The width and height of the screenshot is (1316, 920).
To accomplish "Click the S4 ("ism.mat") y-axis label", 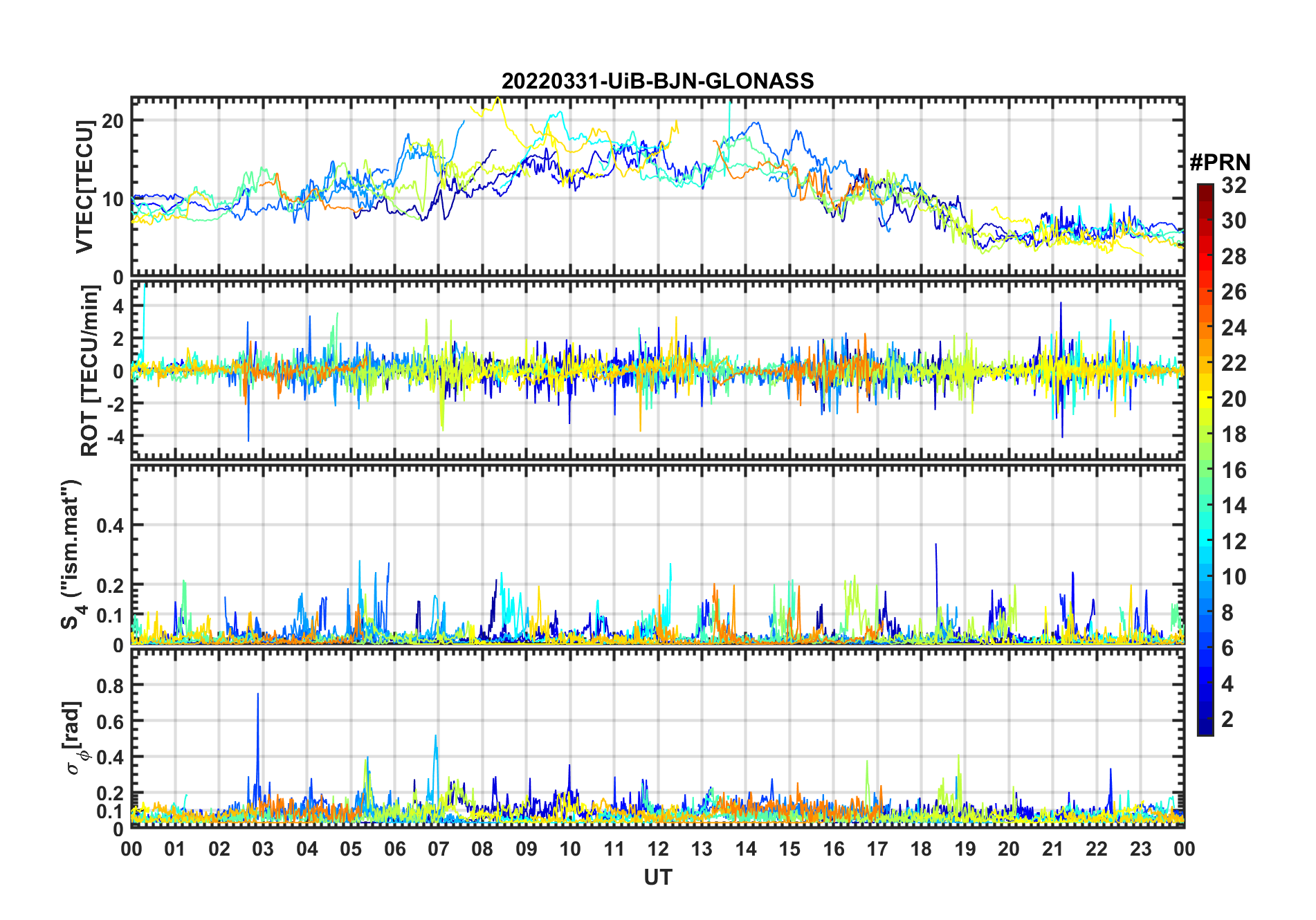I will pyautogui.click(x=71, y=555).
